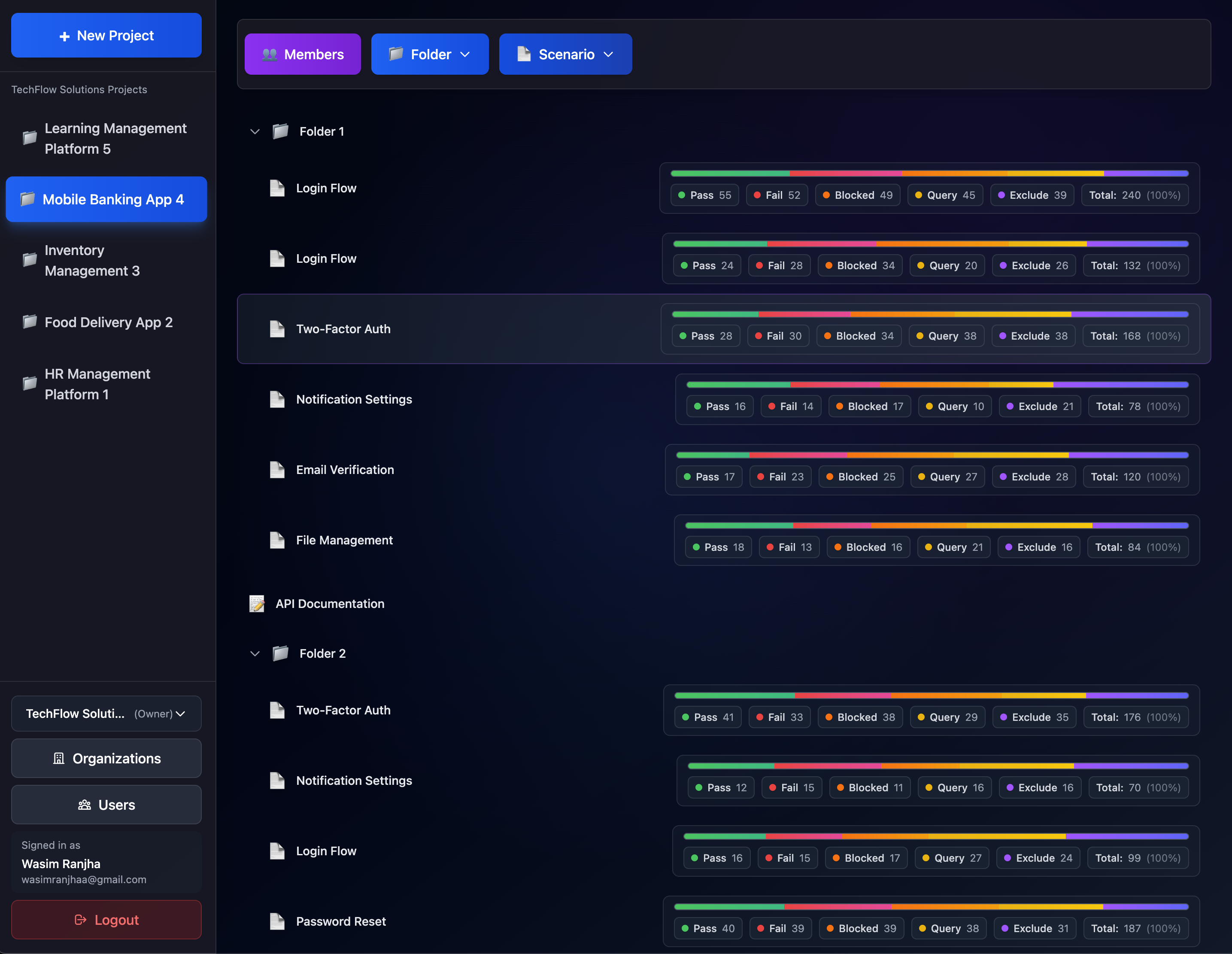Open the Login Flow scenario document icon

pos(277,188)
